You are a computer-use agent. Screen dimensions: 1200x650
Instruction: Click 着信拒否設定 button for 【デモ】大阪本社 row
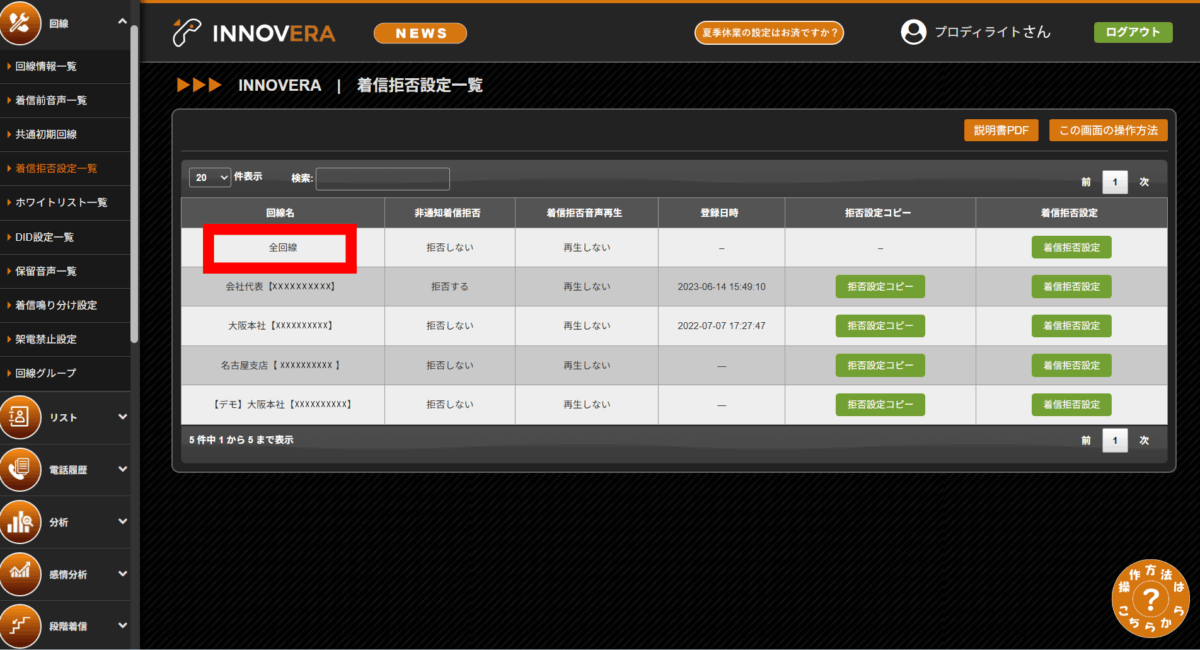click(x=1071, y=405)
